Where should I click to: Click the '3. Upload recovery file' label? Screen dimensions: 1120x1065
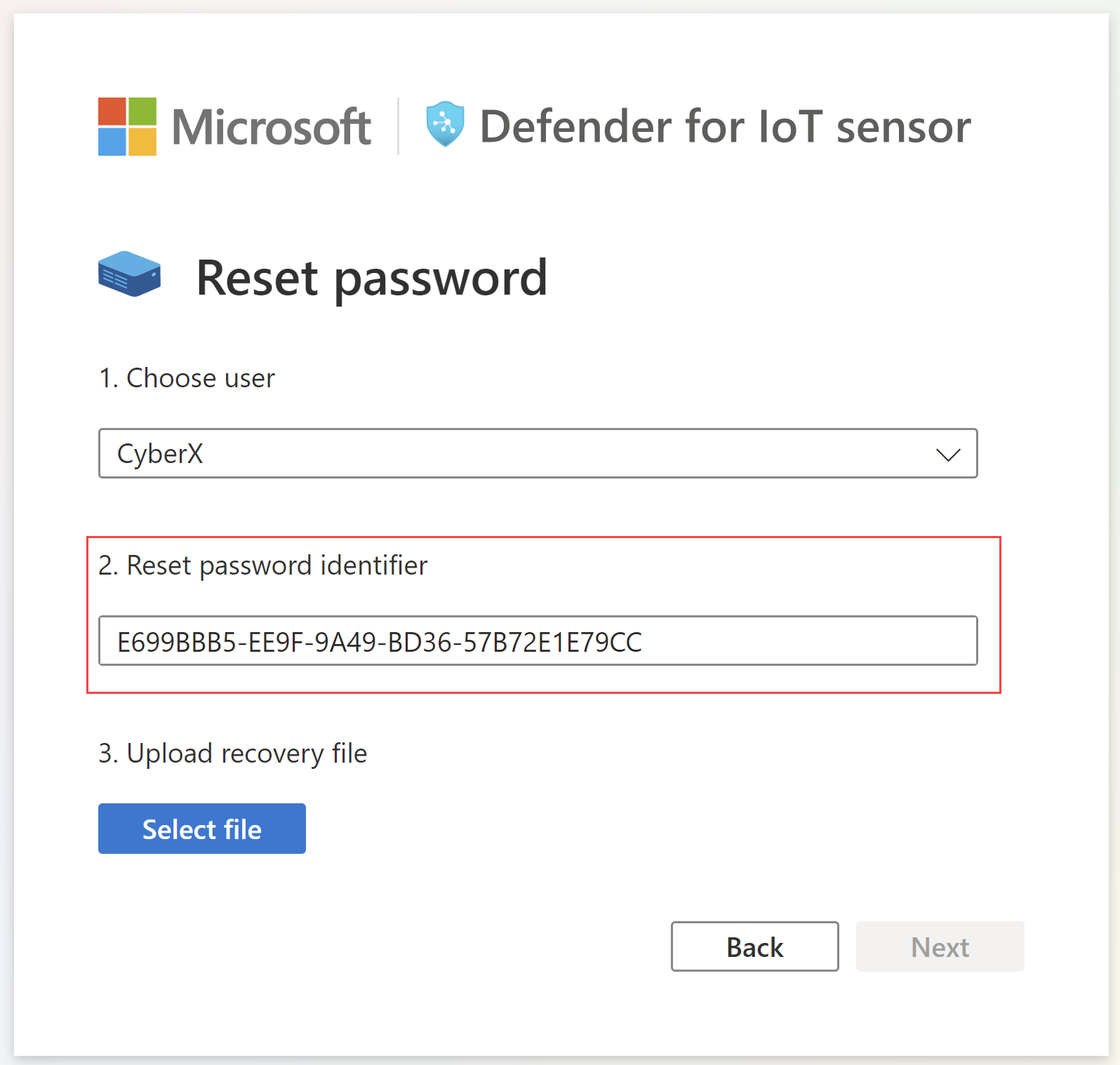coord(232,753)
